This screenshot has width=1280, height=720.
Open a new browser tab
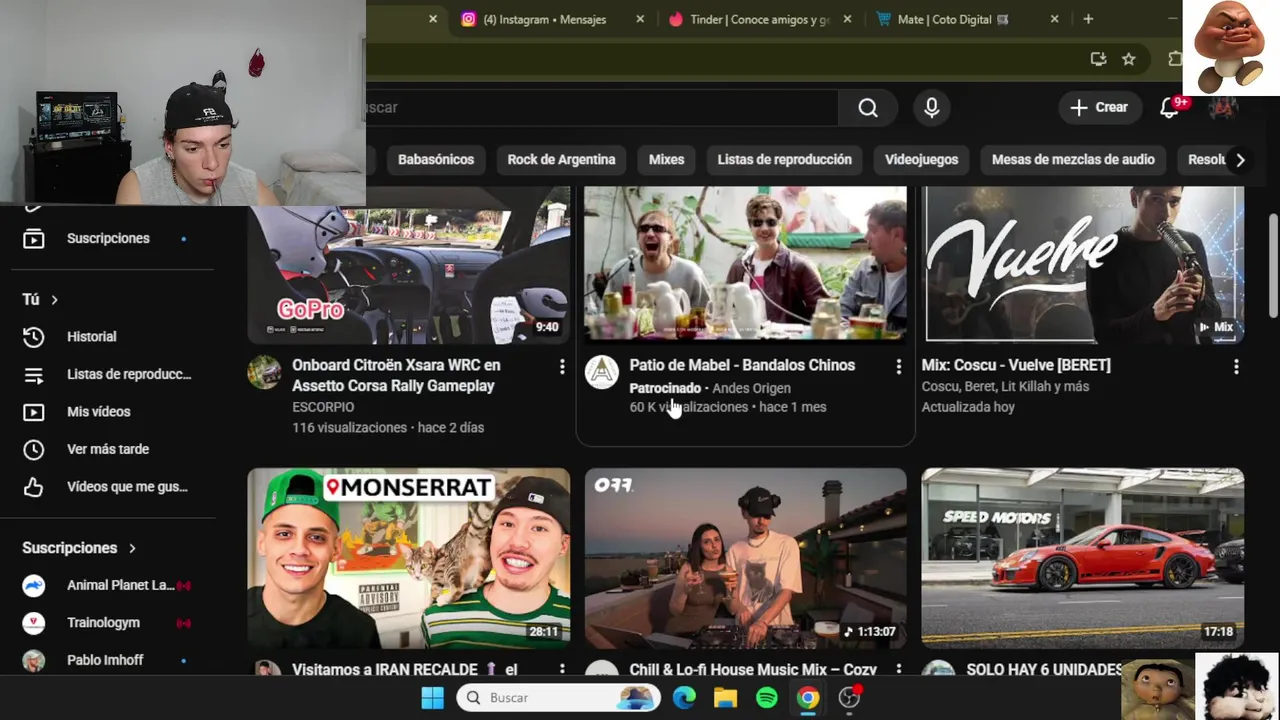(x=1088, y=19)
